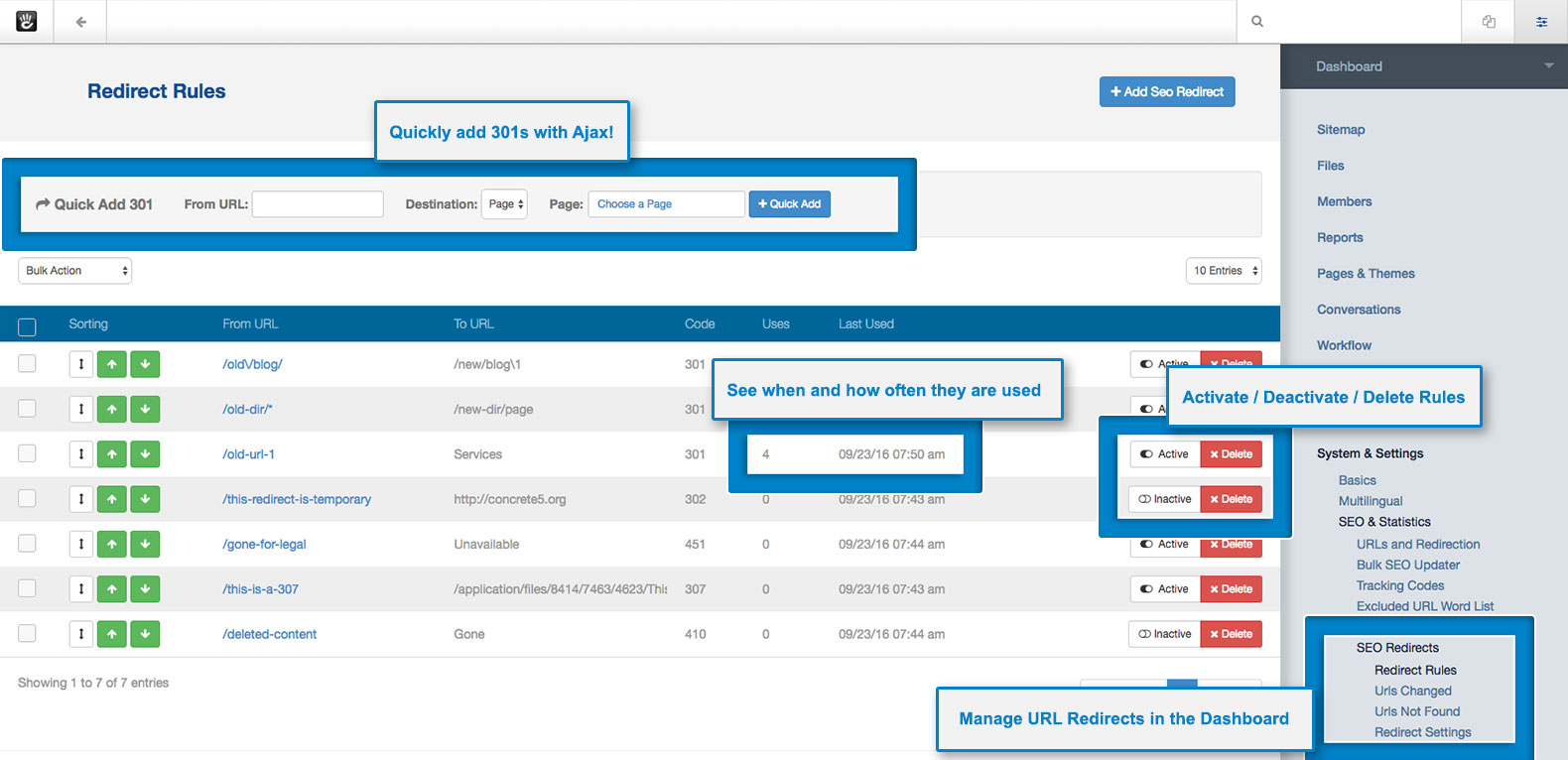Open the Bulk Action dropdown

pos(75,271)
